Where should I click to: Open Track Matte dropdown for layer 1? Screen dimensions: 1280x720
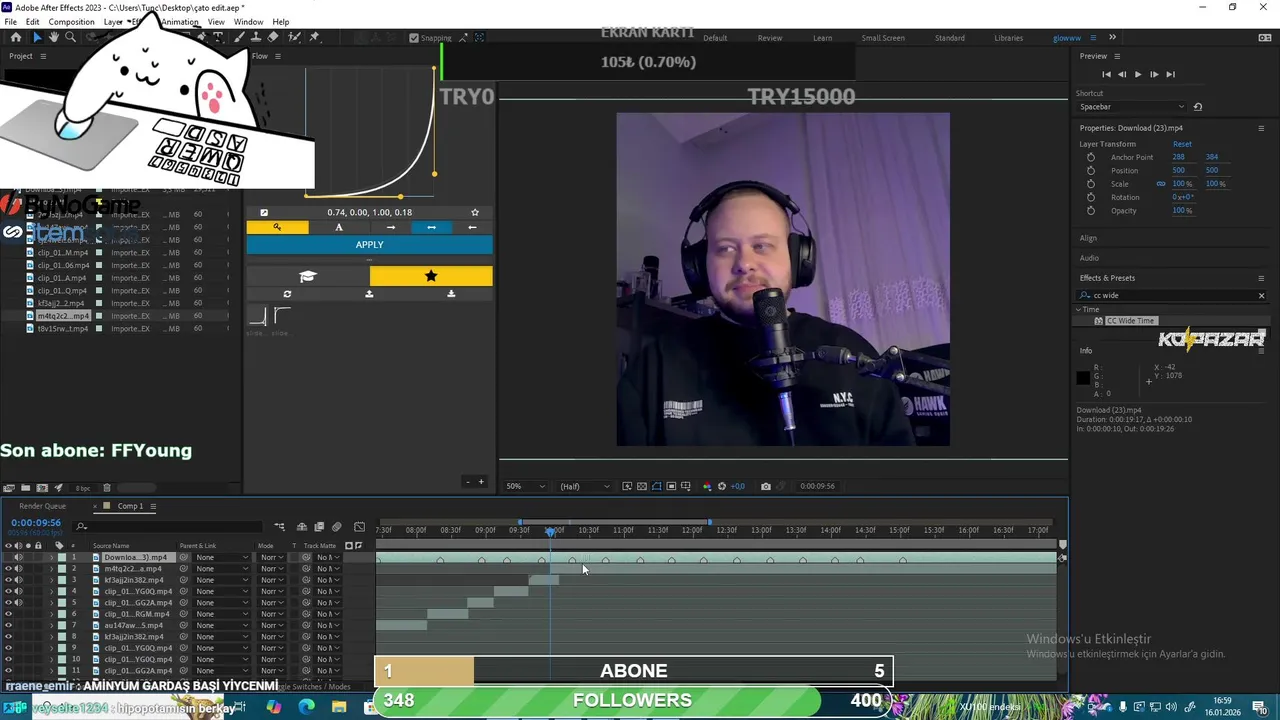[x=328, y=557]
